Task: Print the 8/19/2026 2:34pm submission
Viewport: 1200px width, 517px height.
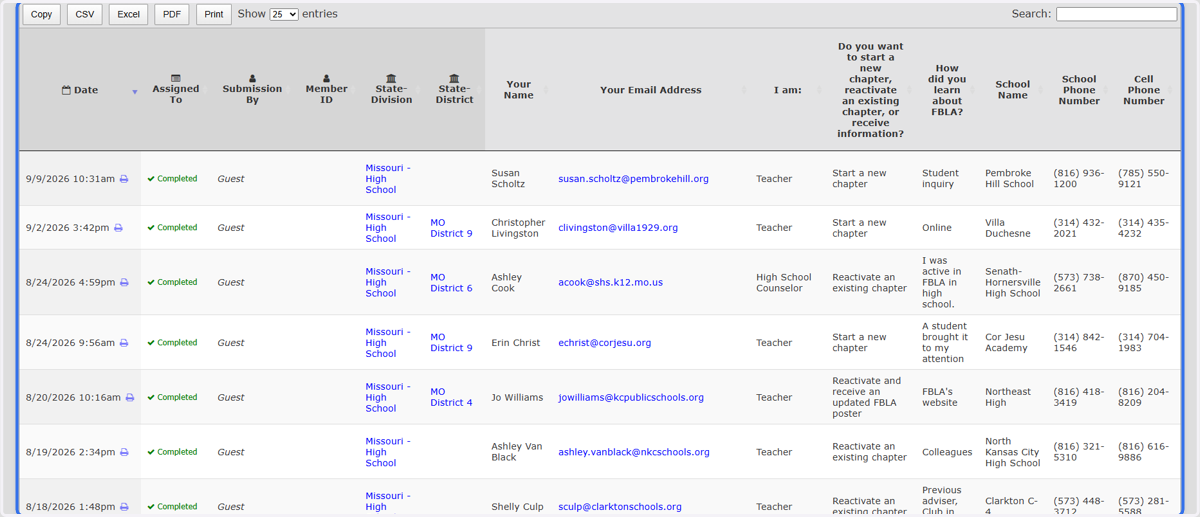Action: point(124,452)
